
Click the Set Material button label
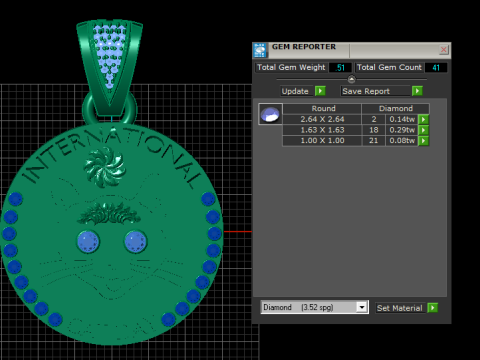pyautogui.click(x=400, y=308)
